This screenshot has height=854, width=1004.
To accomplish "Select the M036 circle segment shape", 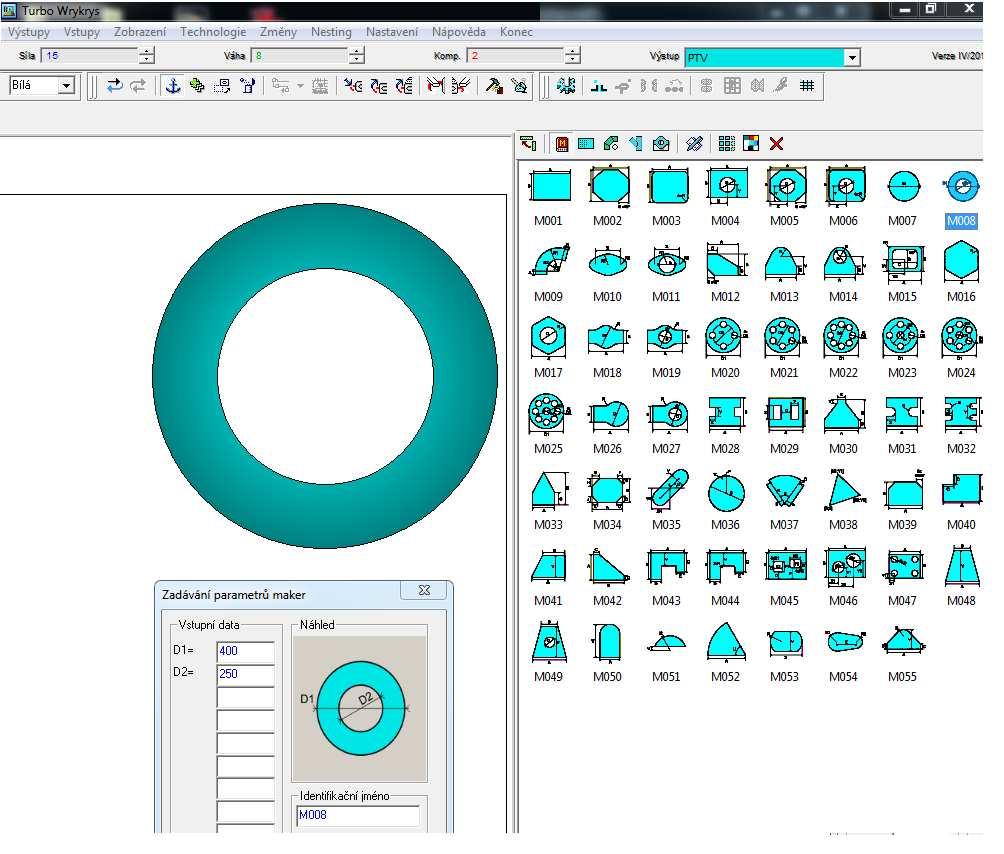I will tap(725, 492).
